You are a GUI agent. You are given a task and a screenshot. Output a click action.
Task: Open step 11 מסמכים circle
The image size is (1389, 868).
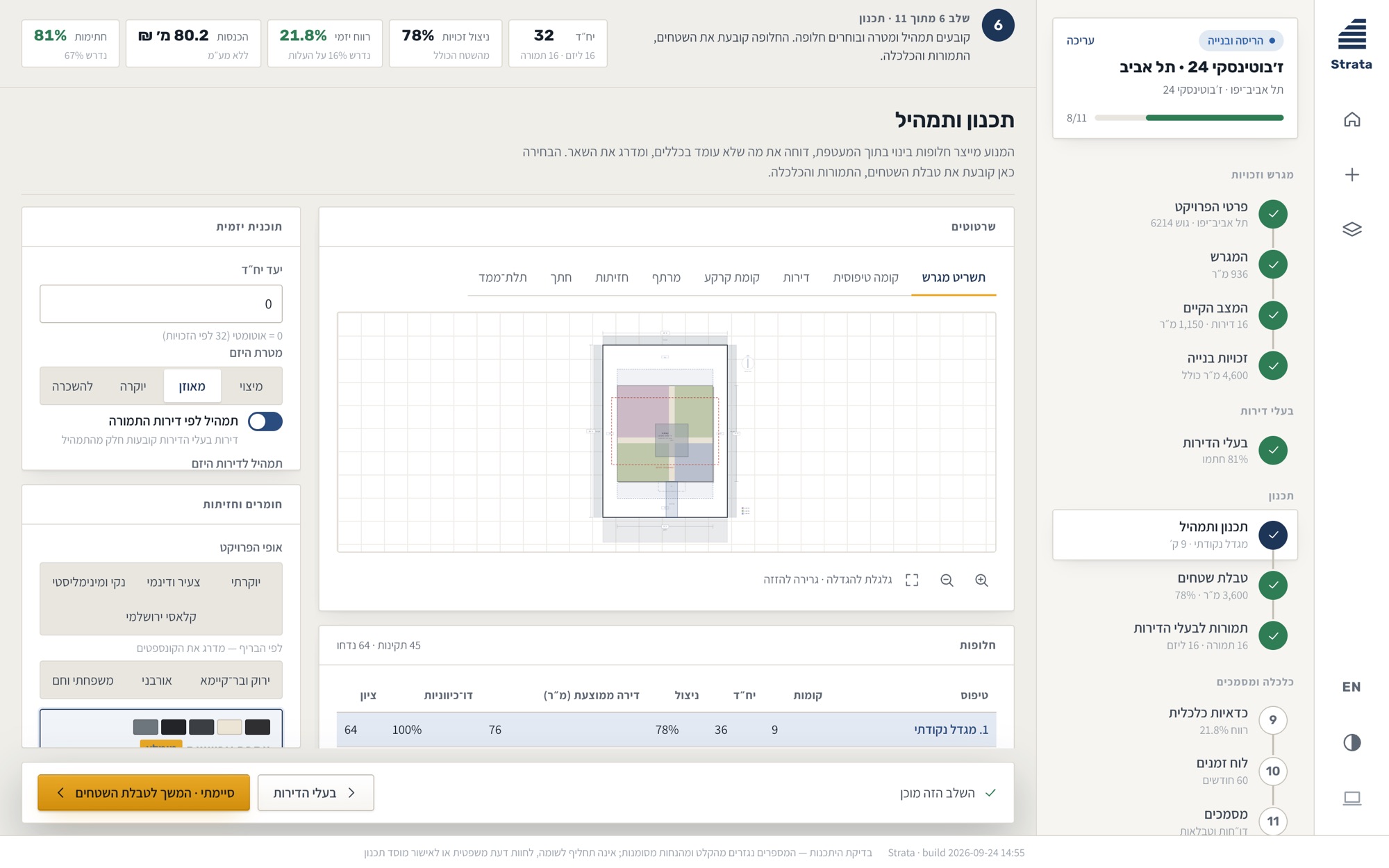(x=1272, y=821)
